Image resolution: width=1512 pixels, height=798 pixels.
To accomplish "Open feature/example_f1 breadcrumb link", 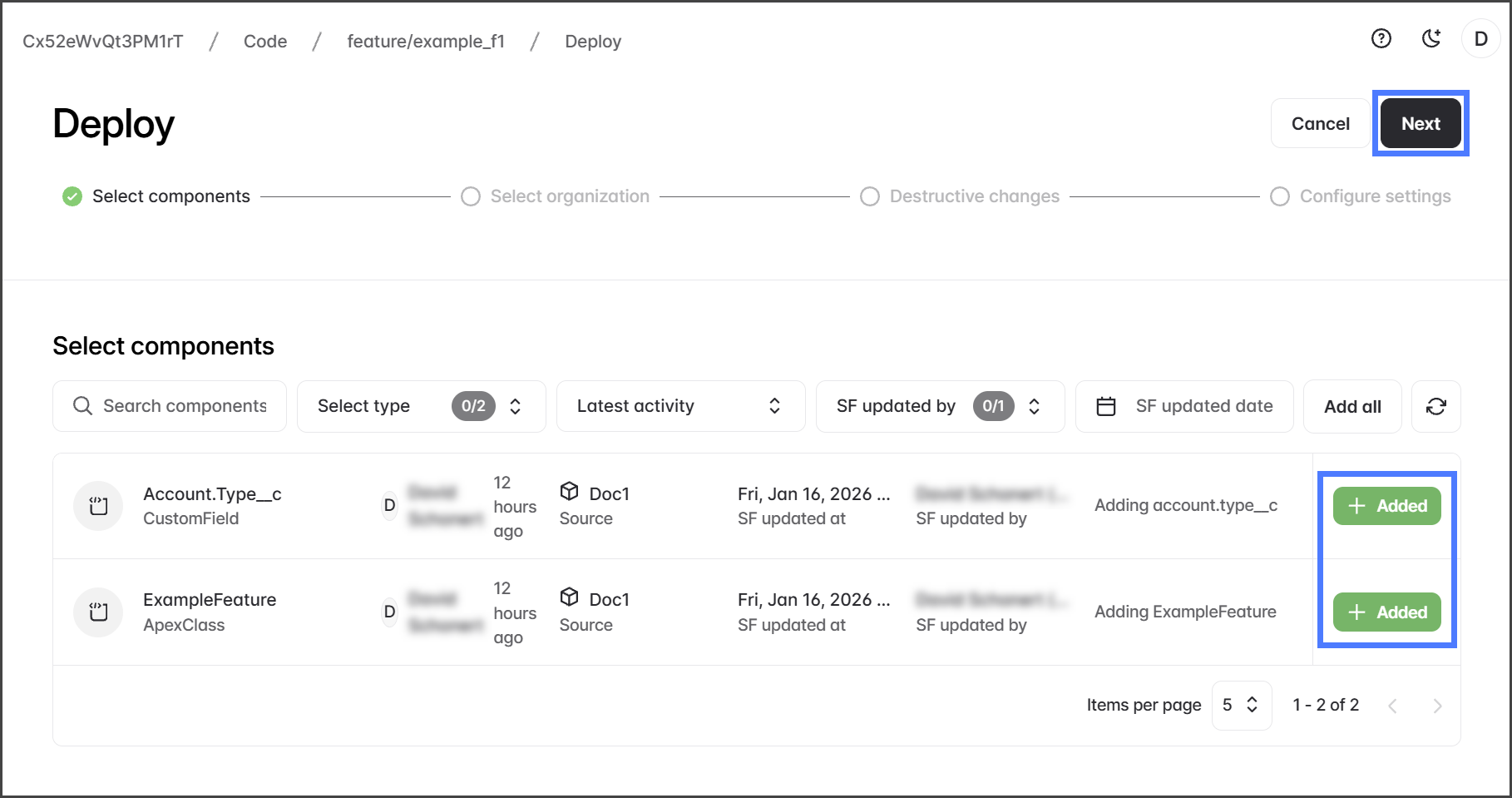I will (x=426, y=42).
